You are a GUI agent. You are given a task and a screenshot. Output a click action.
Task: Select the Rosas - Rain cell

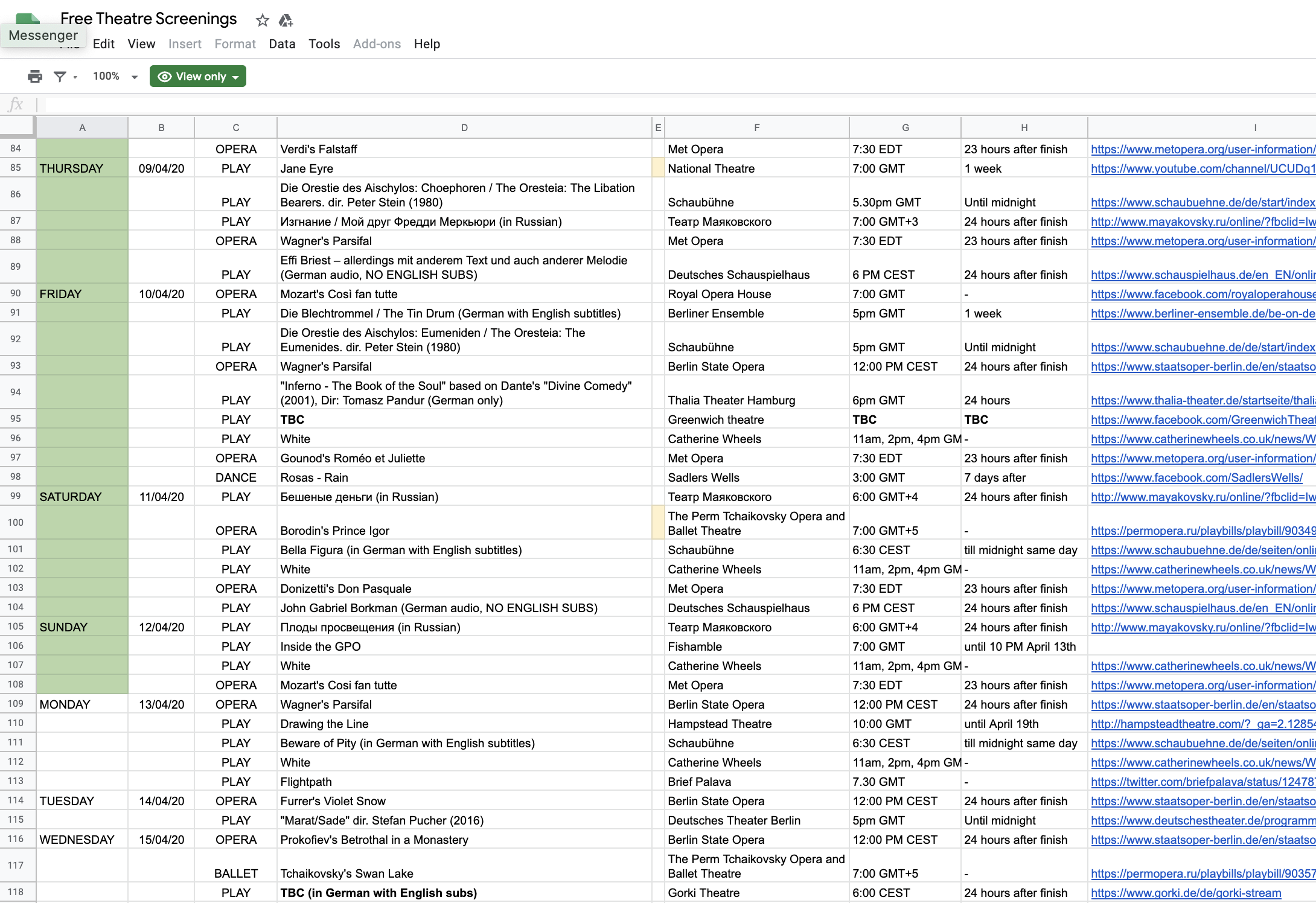[x=464, y=477]
